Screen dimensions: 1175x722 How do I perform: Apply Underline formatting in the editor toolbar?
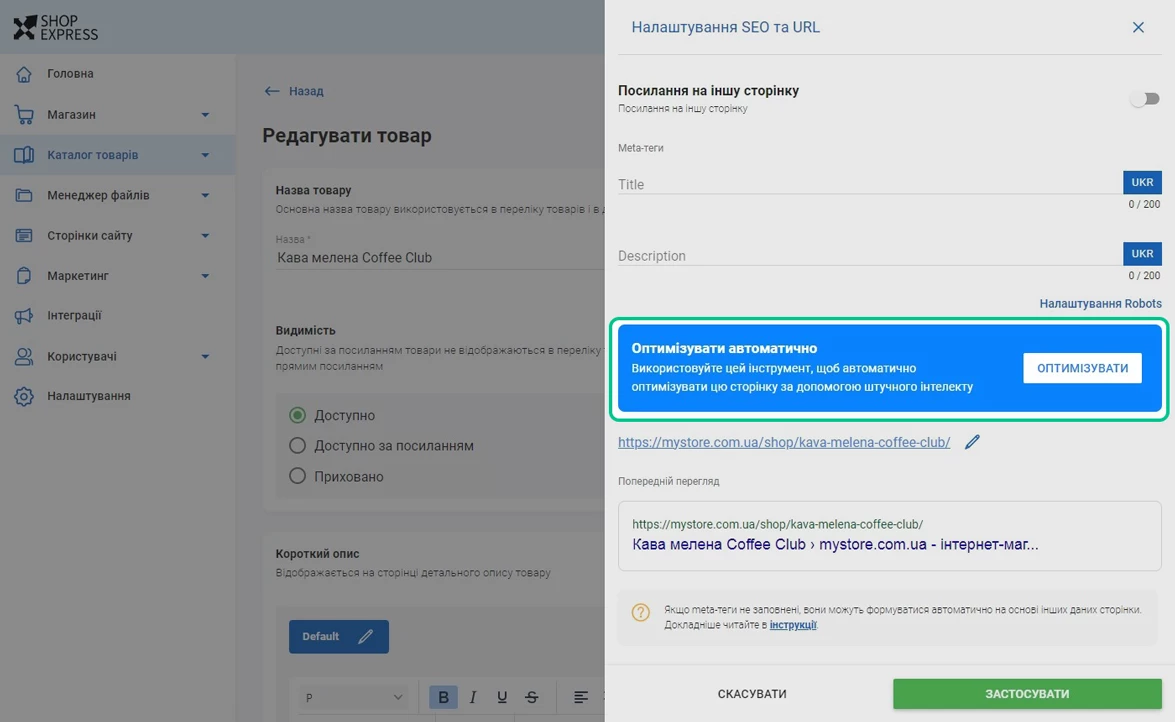[502, 697]
